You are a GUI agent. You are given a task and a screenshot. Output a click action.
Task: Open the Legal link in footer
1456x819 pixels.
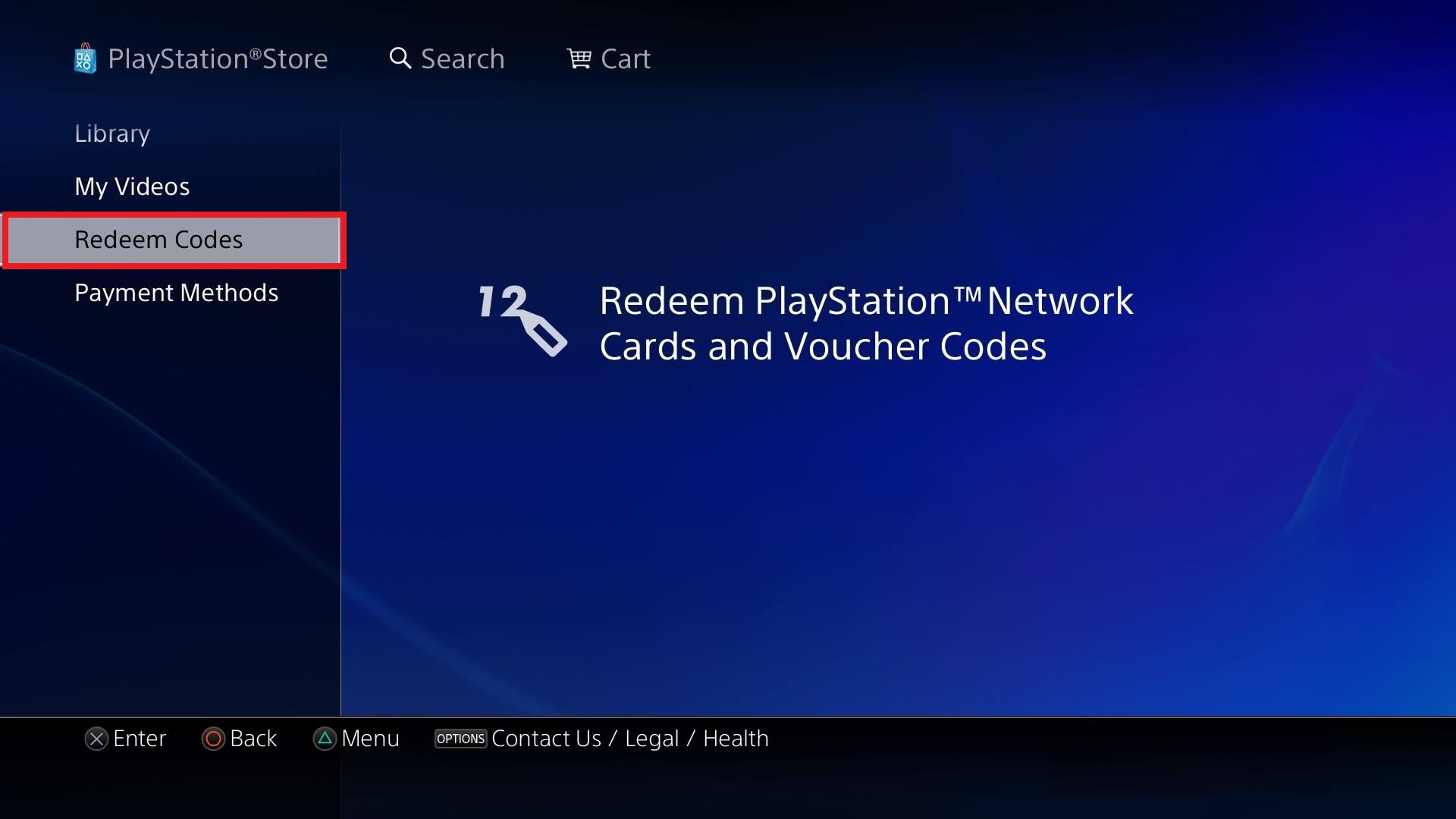tap(649, 738)
